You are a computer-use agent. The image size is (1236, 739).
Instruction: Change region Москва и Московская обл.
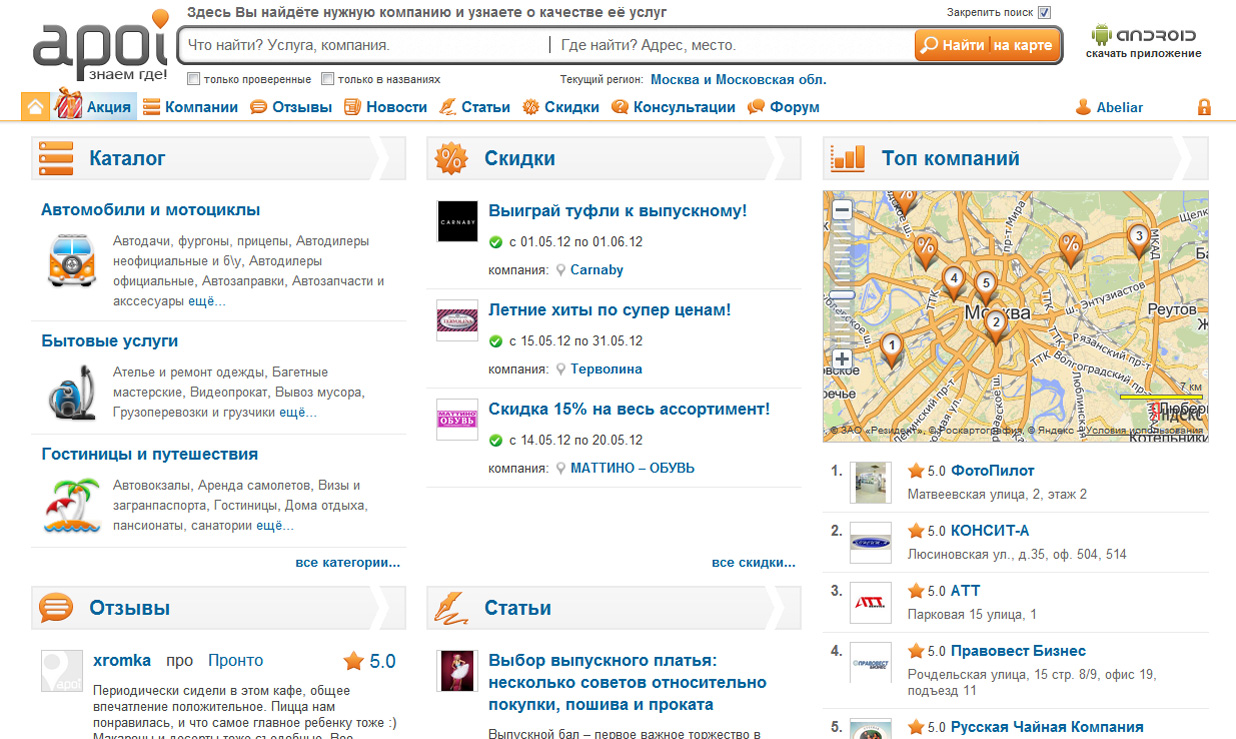point(738,79)
